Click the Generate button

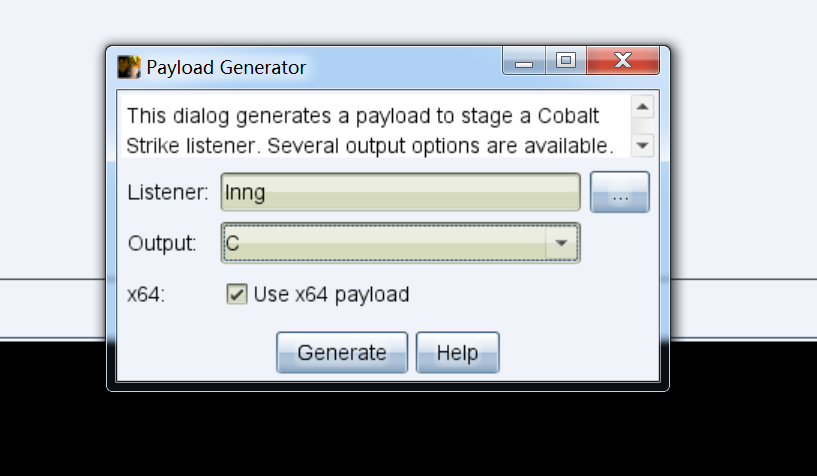coord(342,353)
